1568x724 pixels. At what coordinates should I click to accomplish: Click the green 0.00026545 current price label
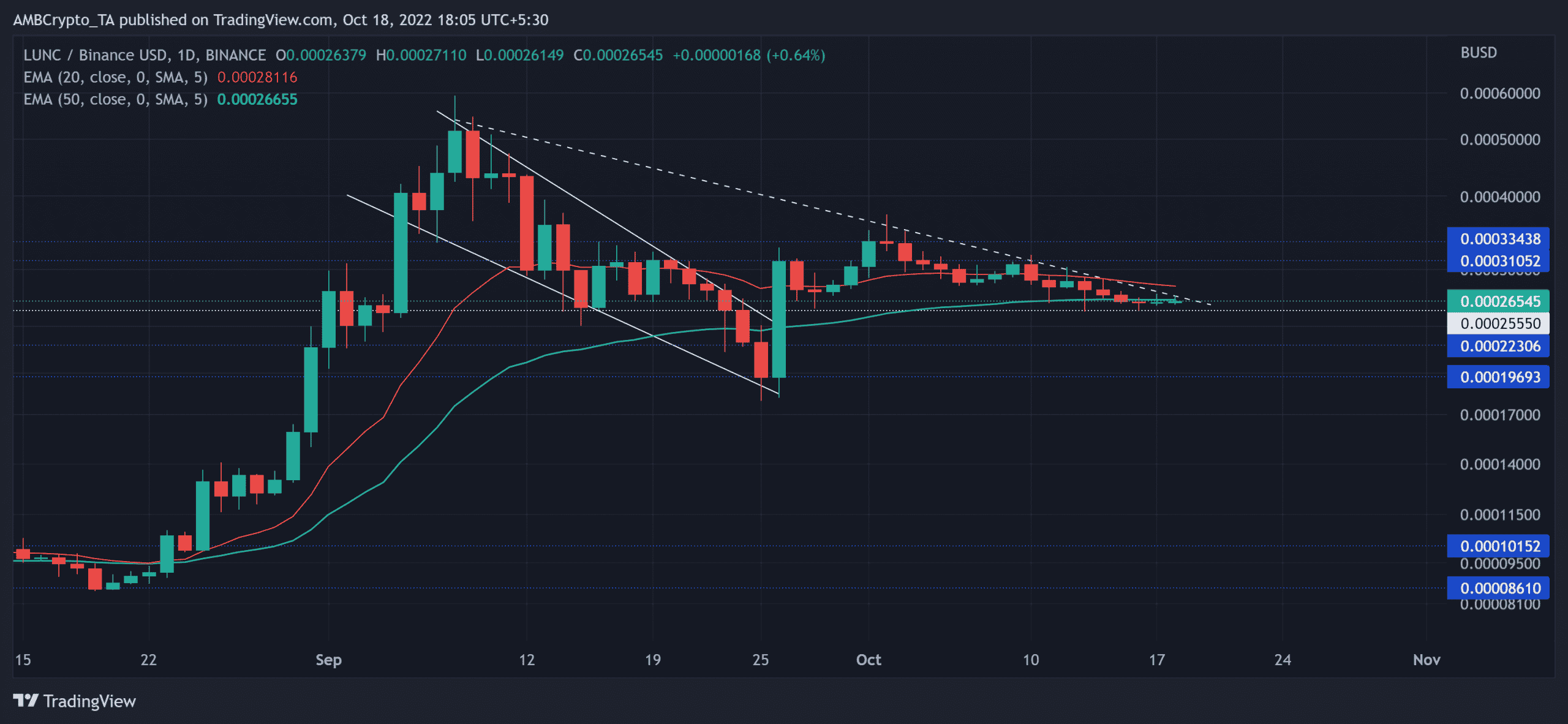pos(1498,301)
